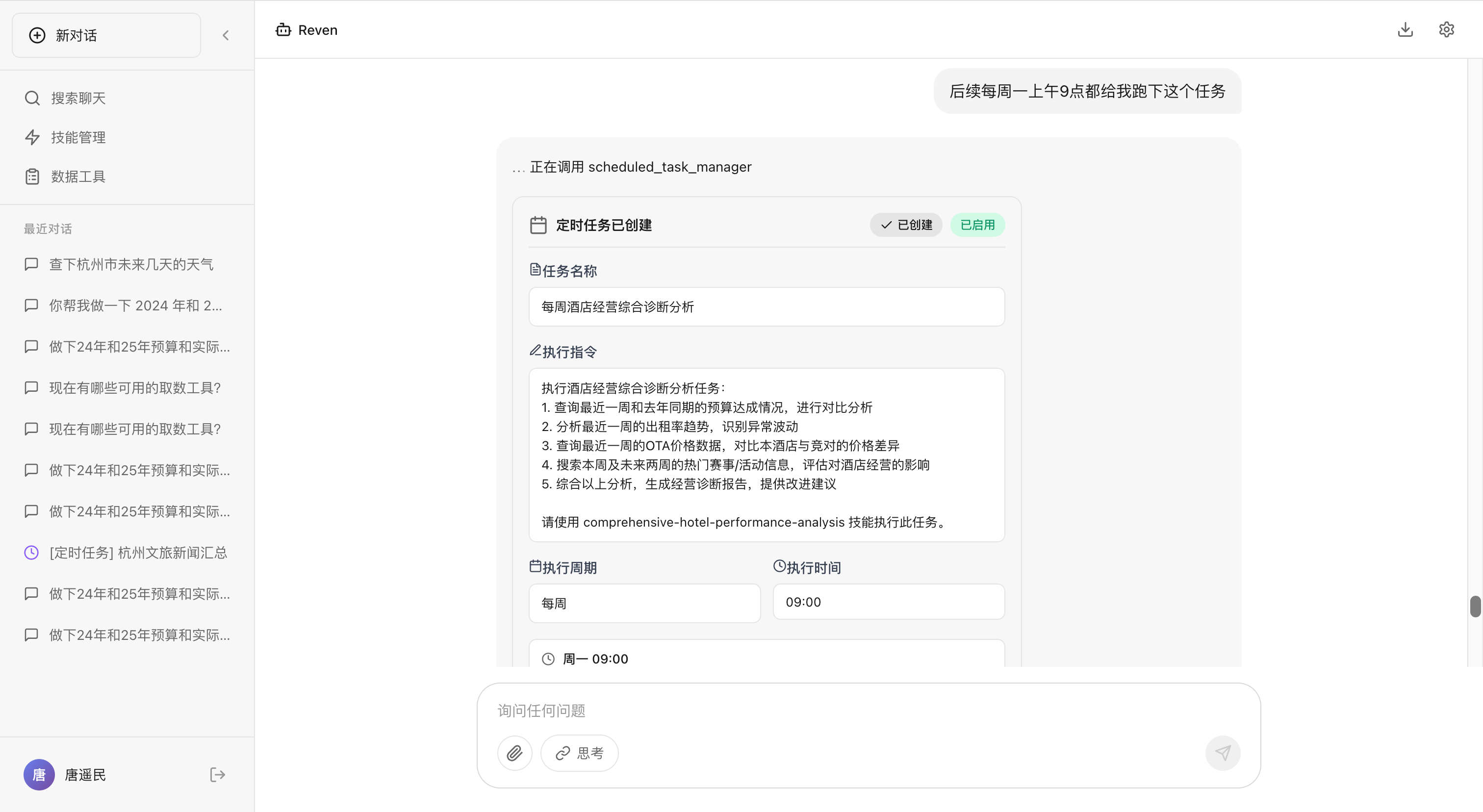The image size is (1483, 812).
Task: Select 技能管理 in the sidebar
Action: coord(77,137)
